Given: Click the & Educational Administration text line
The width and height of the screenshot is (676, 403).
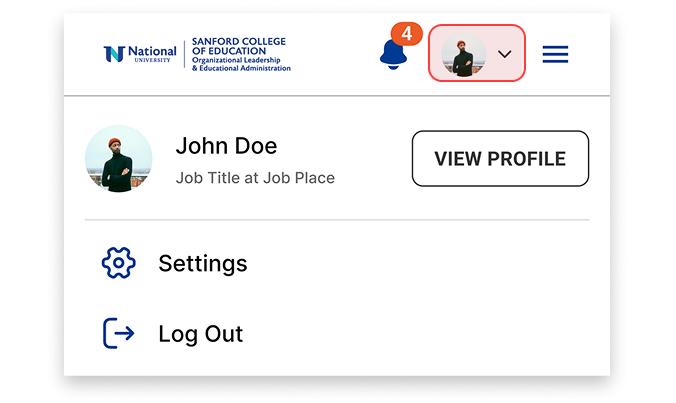Looking at the screenshot, I should coord(241,68).
